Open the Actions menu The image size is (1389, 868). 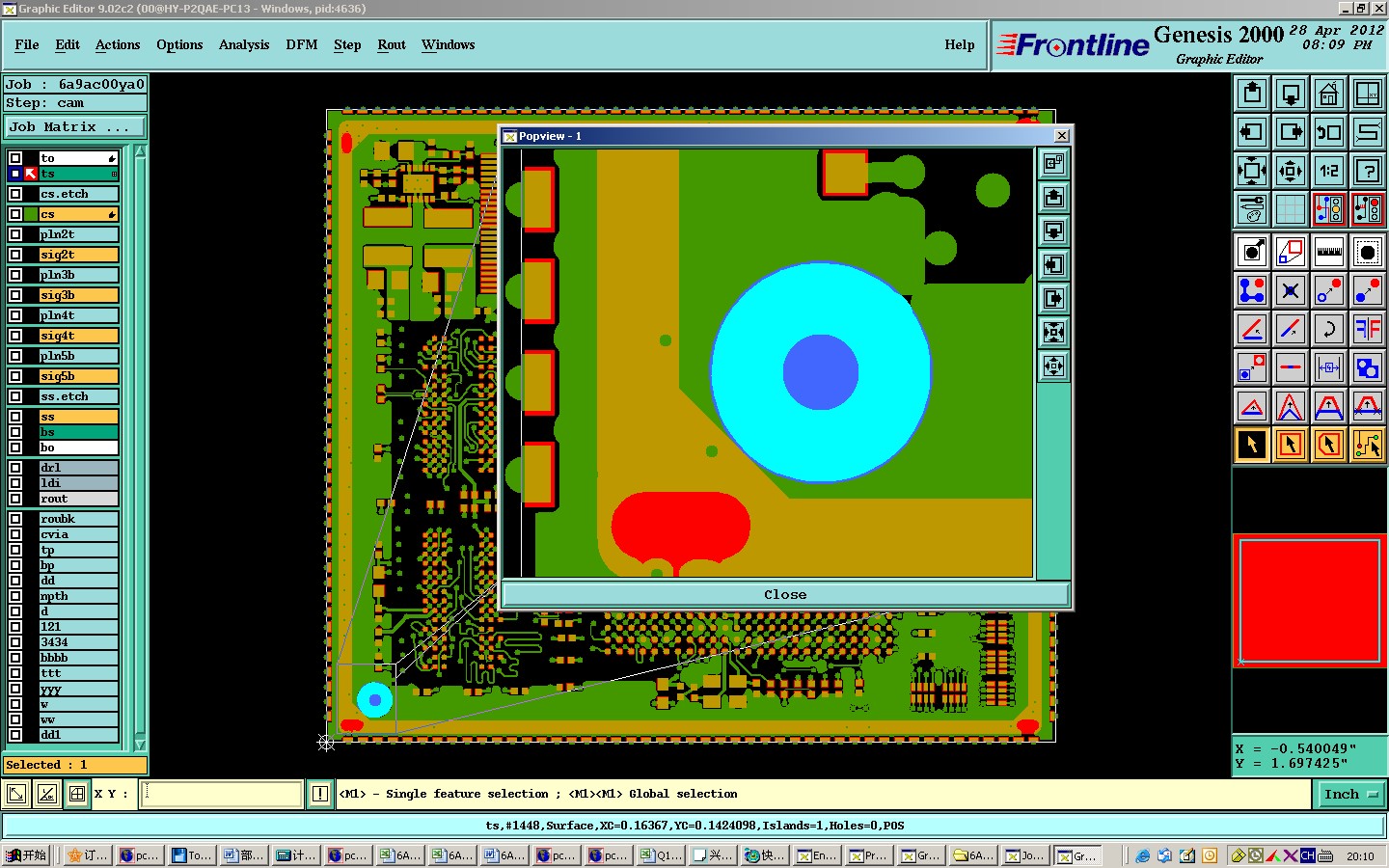118,45
